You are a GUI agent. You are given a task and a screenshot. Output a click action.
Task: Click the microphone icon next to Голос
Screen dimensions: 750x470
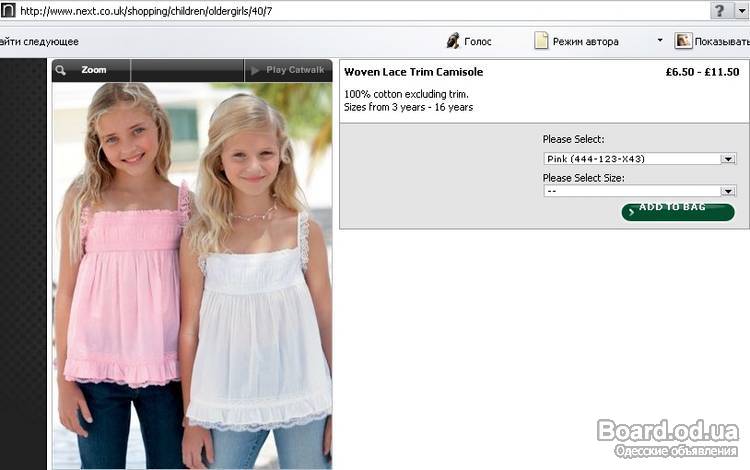(x=453, y=41)
